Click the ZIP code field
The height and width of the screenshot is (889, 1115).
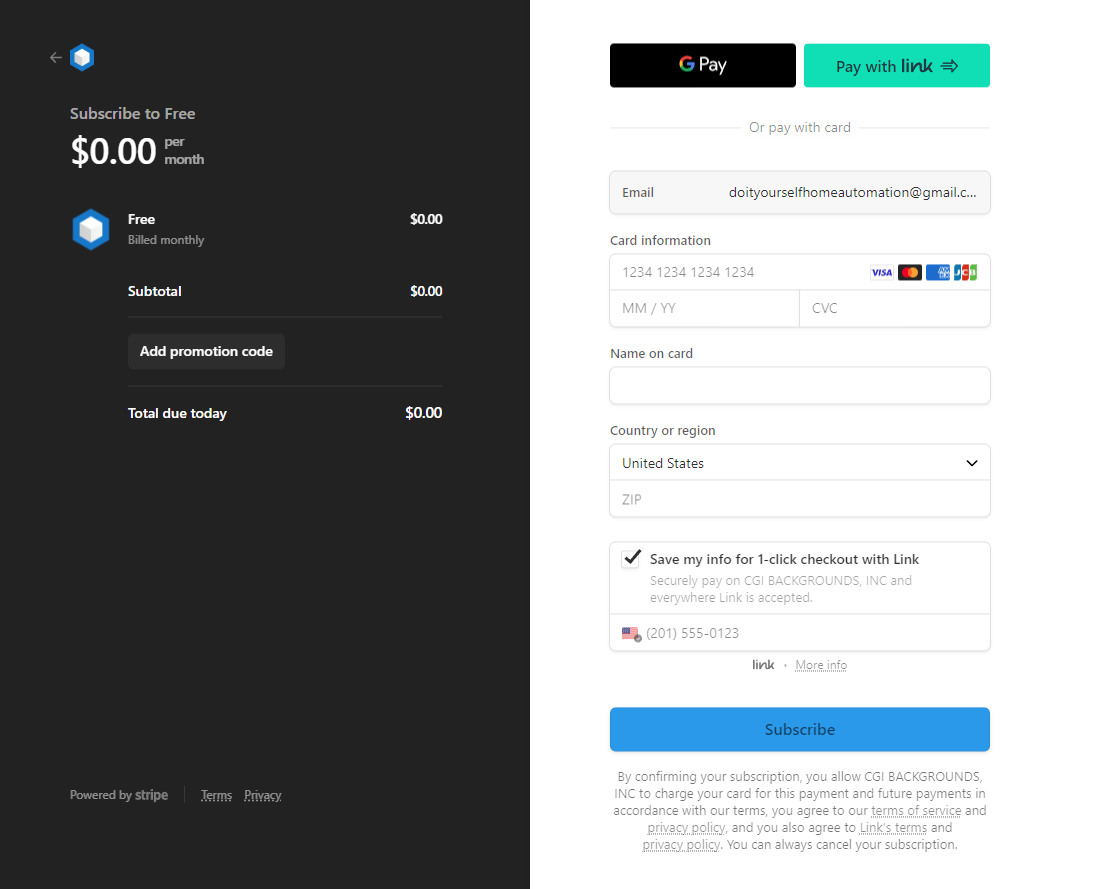(799, 499)
